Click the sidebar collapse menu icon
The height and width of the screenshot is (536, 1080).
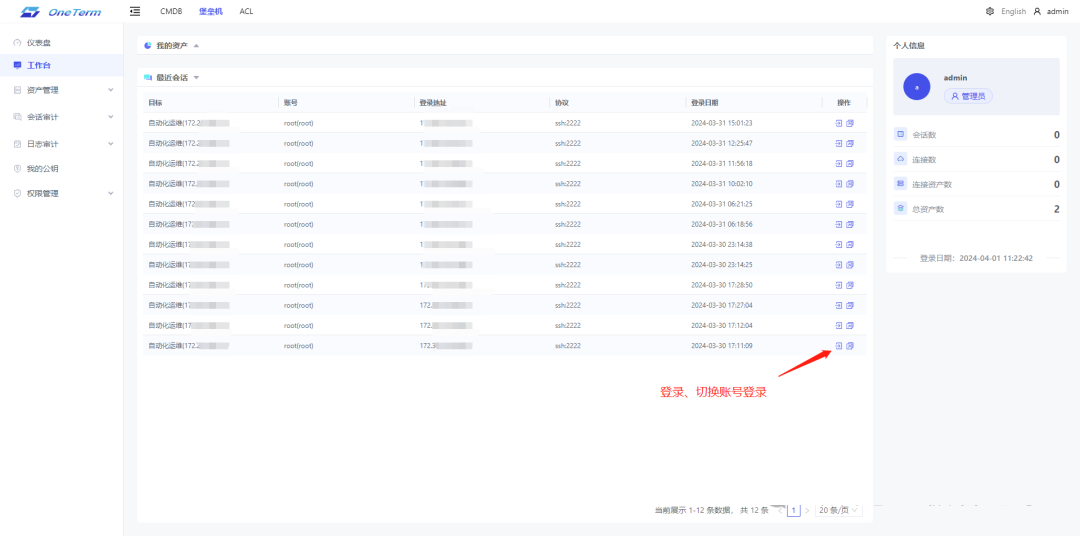point(135,11)
